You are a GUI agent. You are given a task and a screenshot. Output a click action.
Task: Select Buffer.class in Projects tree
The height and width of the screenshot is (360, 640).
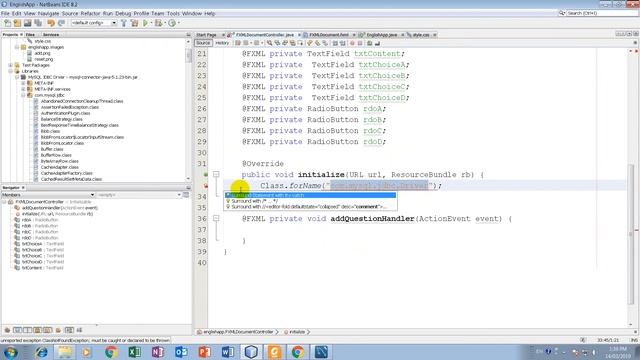tap(52, 149)
